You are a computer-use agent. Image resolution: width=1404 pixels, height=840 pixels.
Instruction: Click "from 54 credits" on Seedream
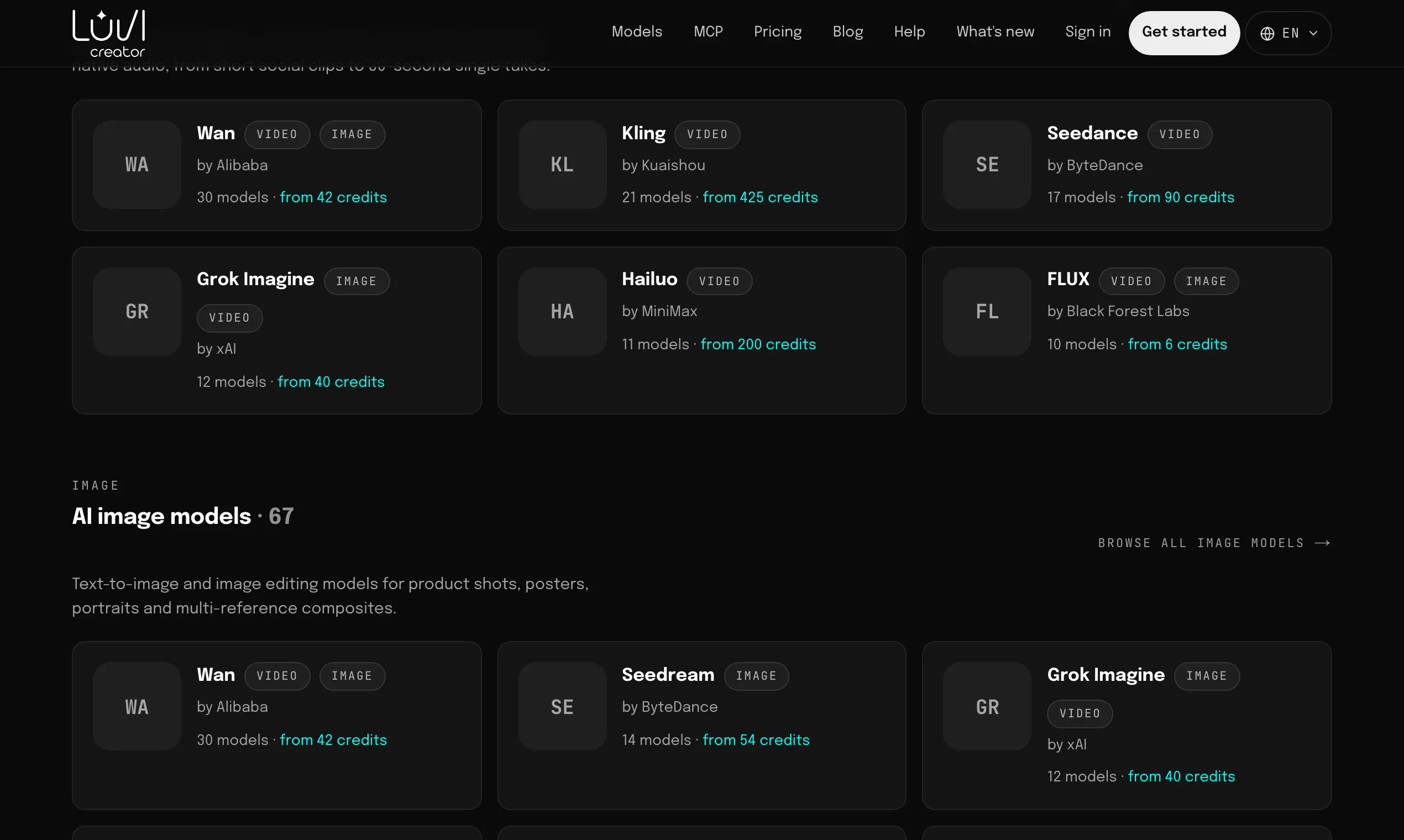click(756, 740)
